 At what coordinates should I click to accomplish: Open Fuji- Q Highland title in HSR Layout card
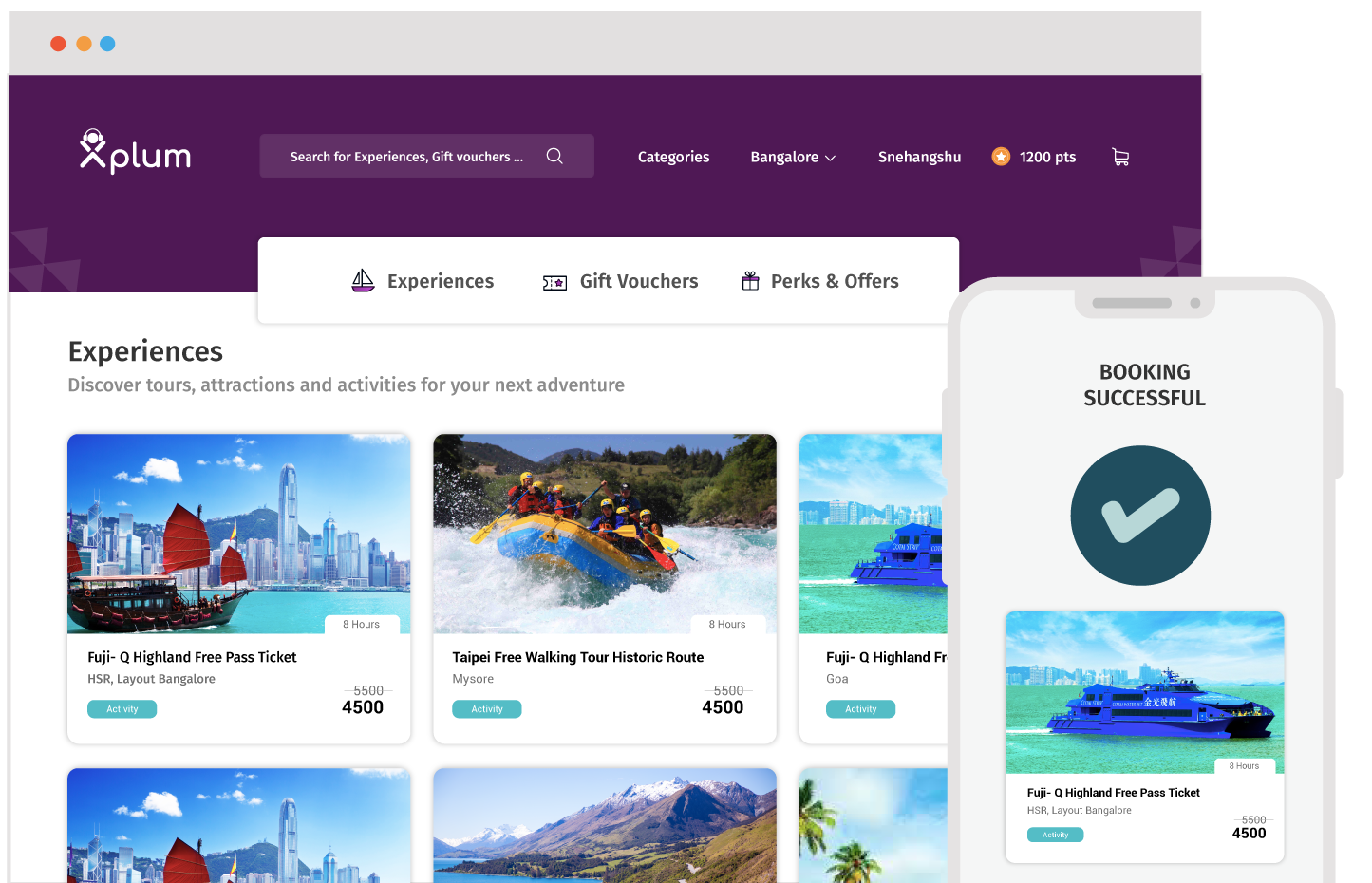192,657
